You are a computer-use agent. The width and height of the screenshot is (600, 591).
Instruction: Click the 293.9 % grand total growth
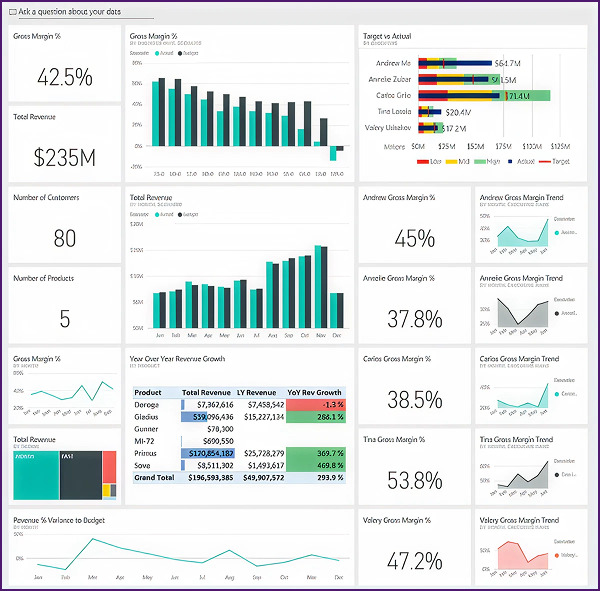click(330, 478)
